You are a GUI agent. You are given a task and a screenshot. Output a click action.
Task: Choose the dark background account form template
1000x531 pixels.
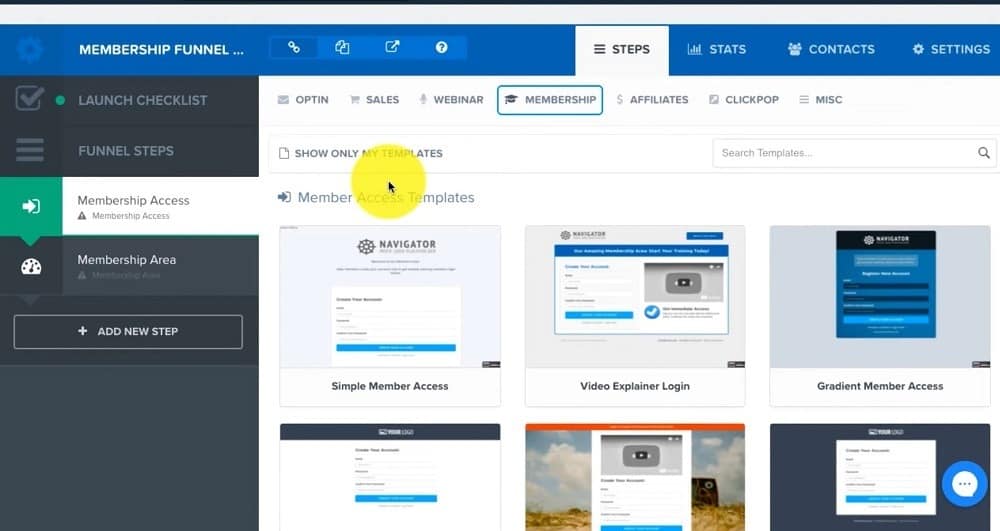click(x=880, y=477)
